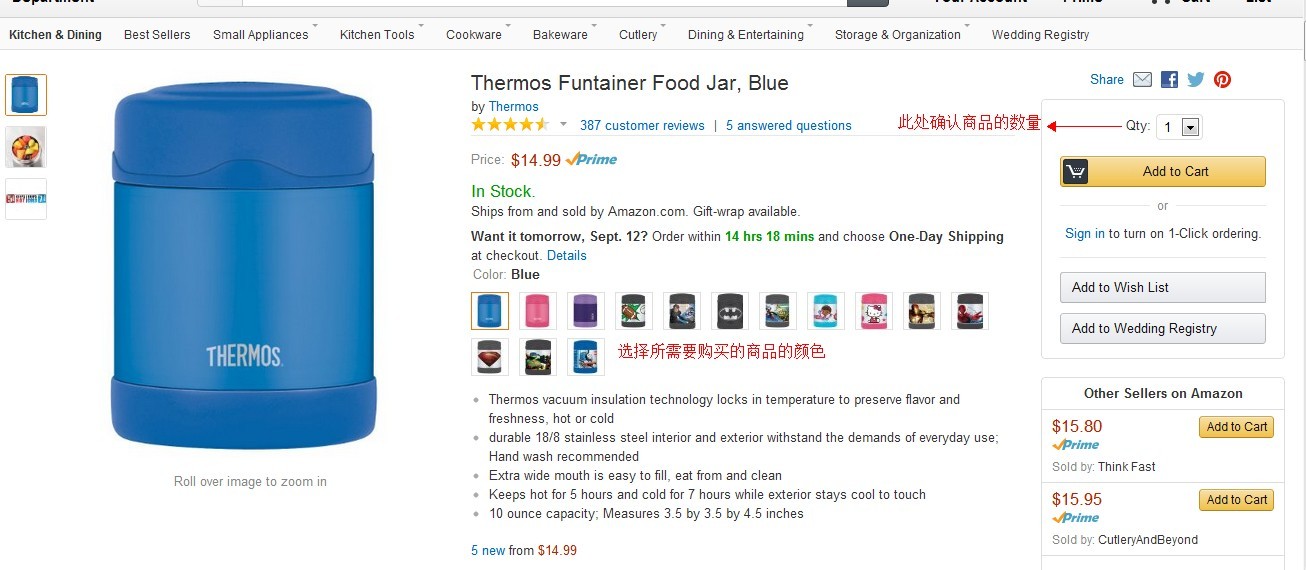Click the Add to Wish List button
Screen dimensions: 1306x570
pos(1162,288)
